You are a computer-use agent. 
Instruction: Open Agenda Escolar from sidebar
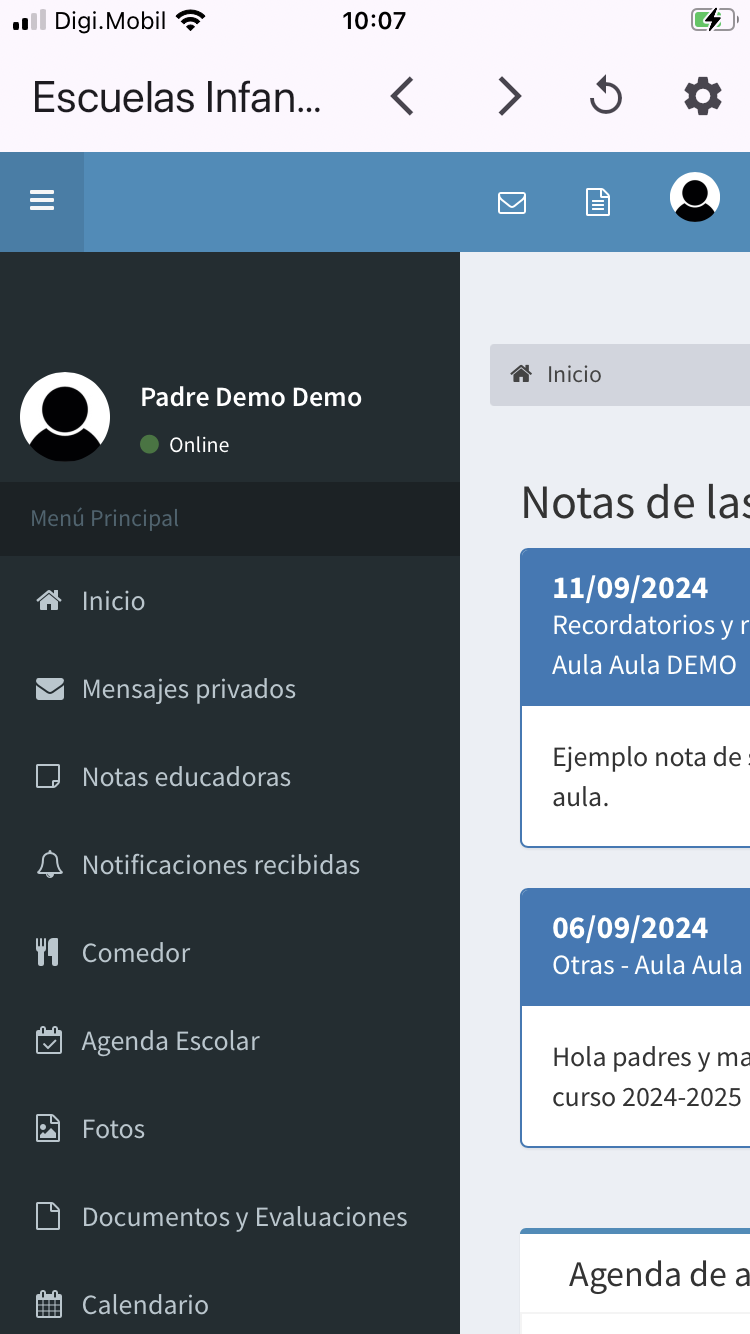pos(170,1041)
